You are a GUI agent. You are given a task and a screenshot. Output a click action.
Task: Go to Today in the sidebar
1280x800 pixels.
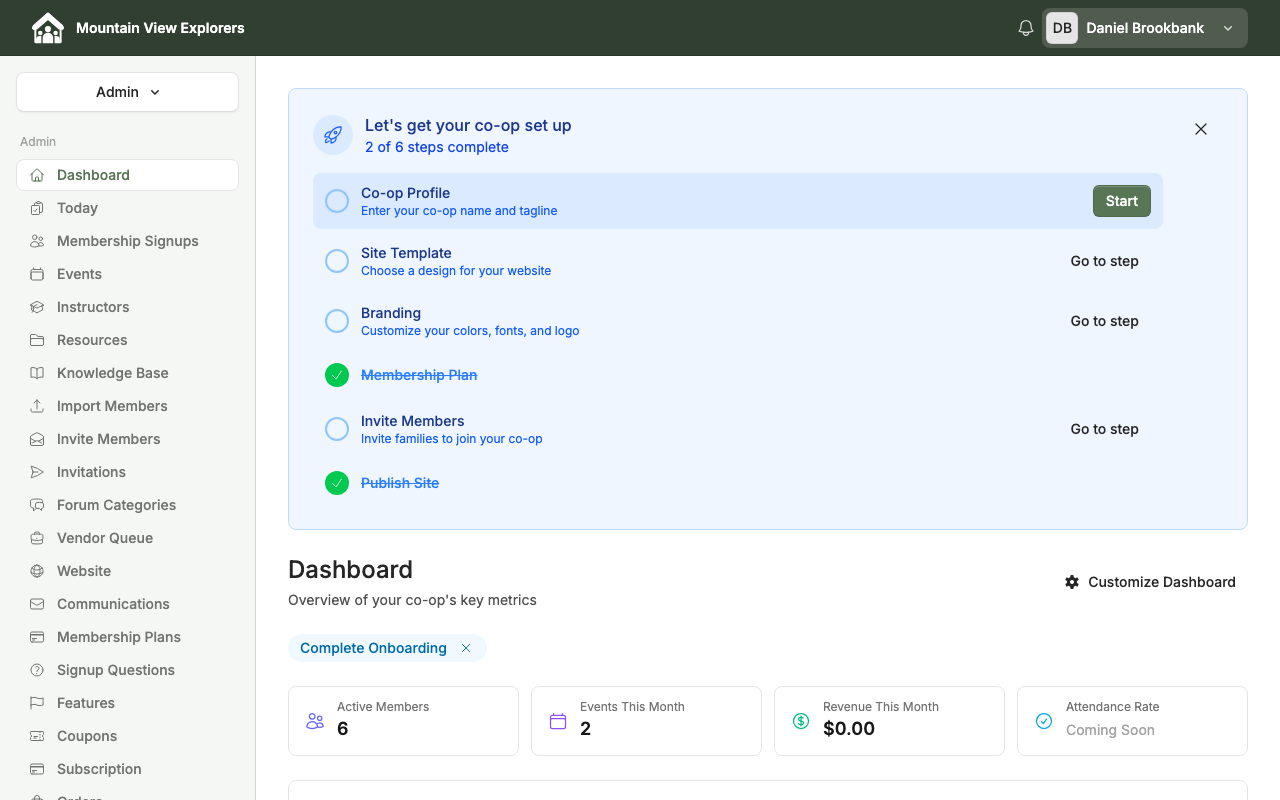128,208
